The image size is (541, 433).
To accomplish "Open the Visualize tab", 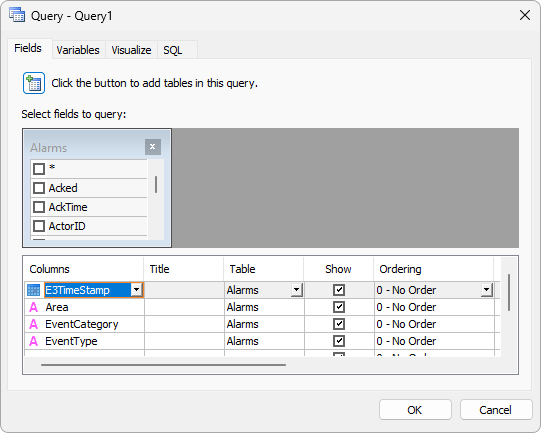I will point(131,50).
